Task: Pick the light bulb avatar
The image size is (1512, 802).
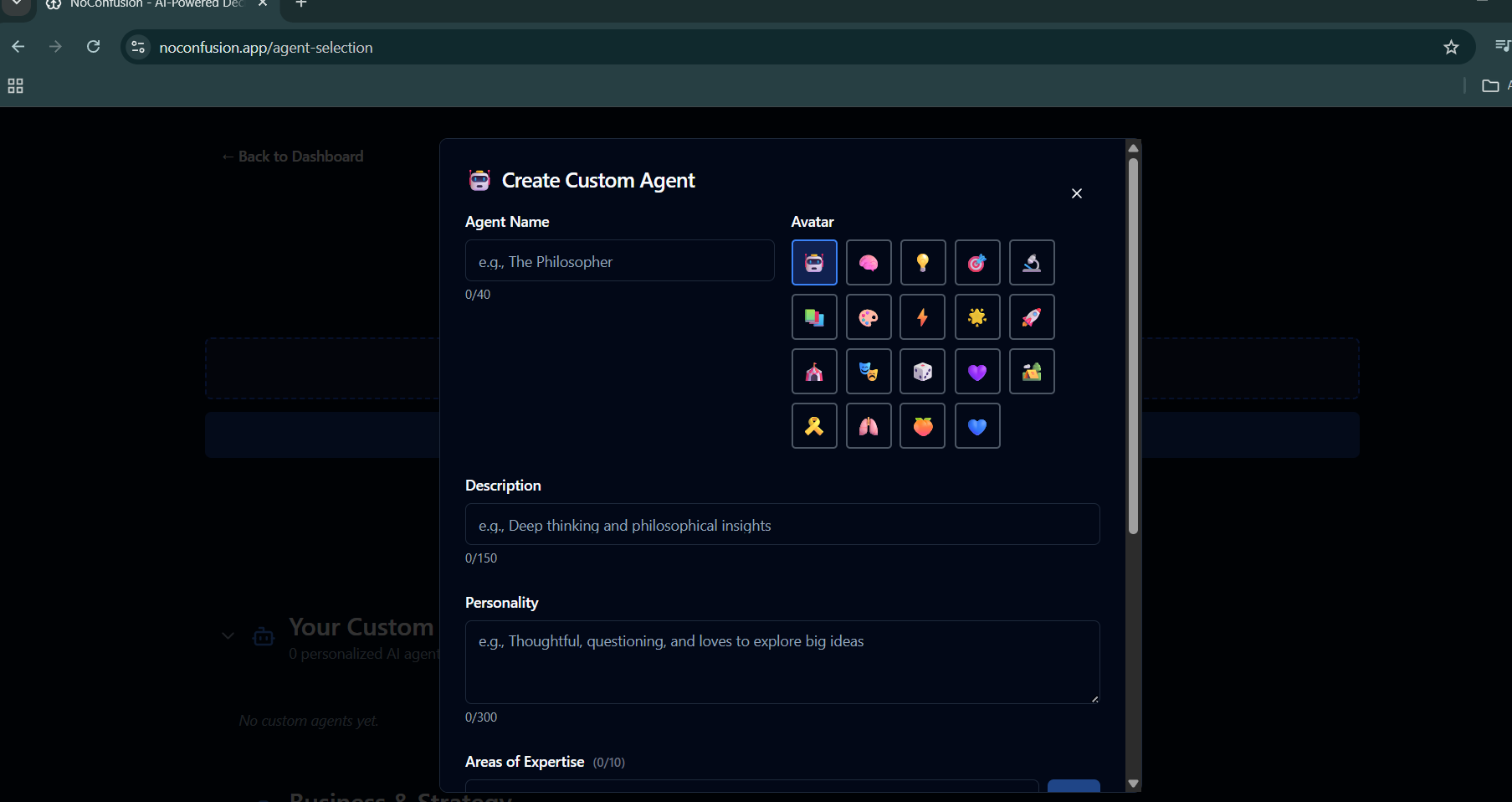Action: [x=923, y=263]
